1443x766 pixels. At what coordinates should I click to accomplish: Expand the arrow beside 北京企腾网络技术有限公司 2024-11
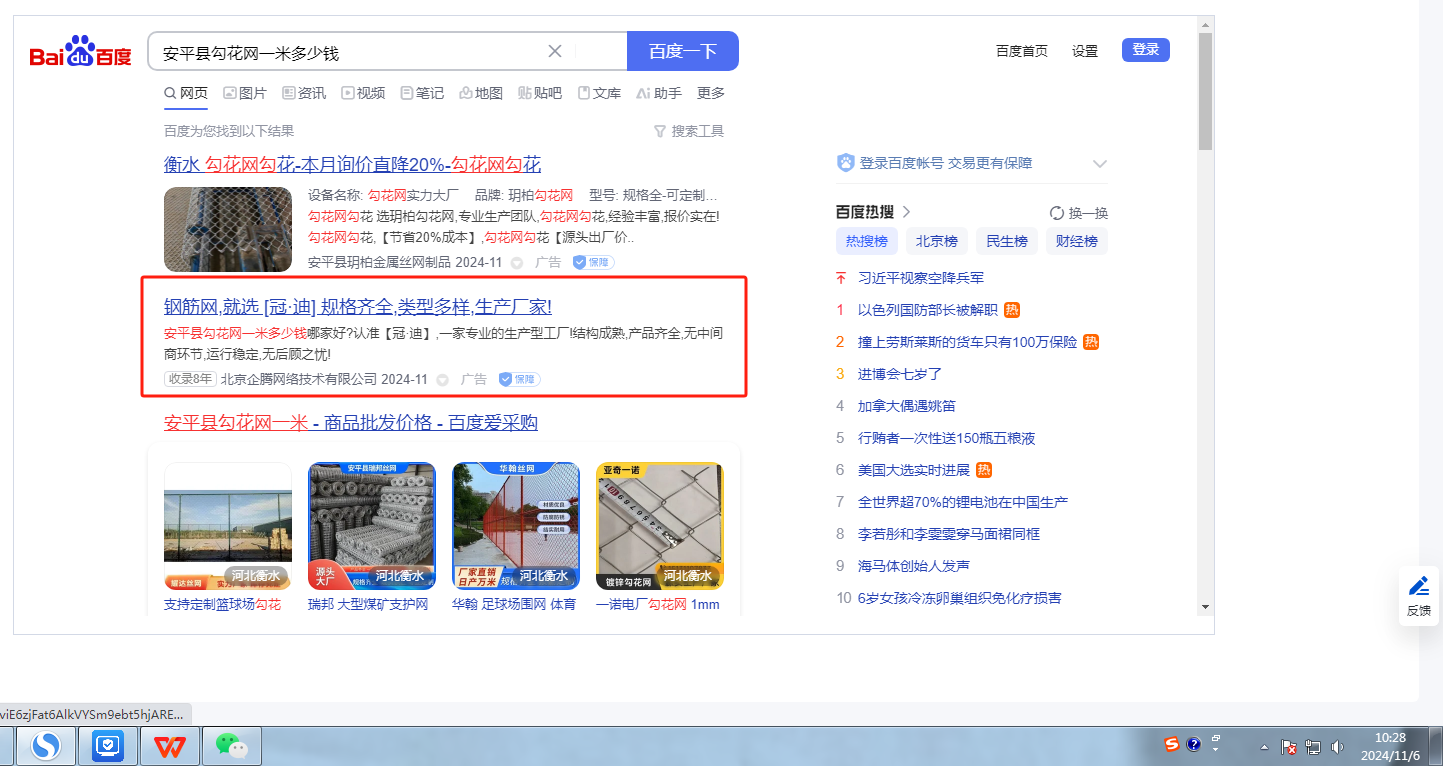click(442, 380)
